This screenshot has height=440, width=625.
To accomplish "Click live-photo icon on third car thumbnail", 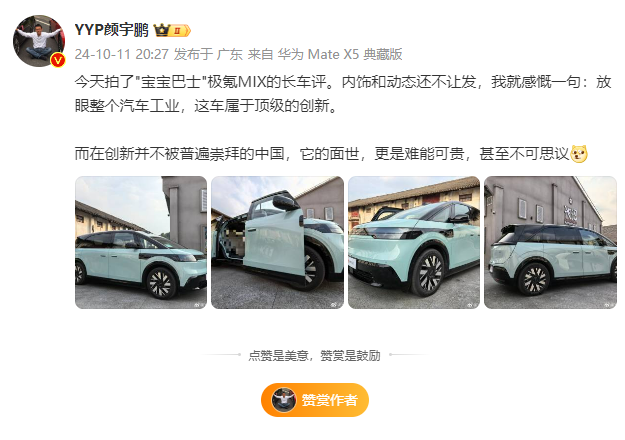I will click(x=471, y=304).
